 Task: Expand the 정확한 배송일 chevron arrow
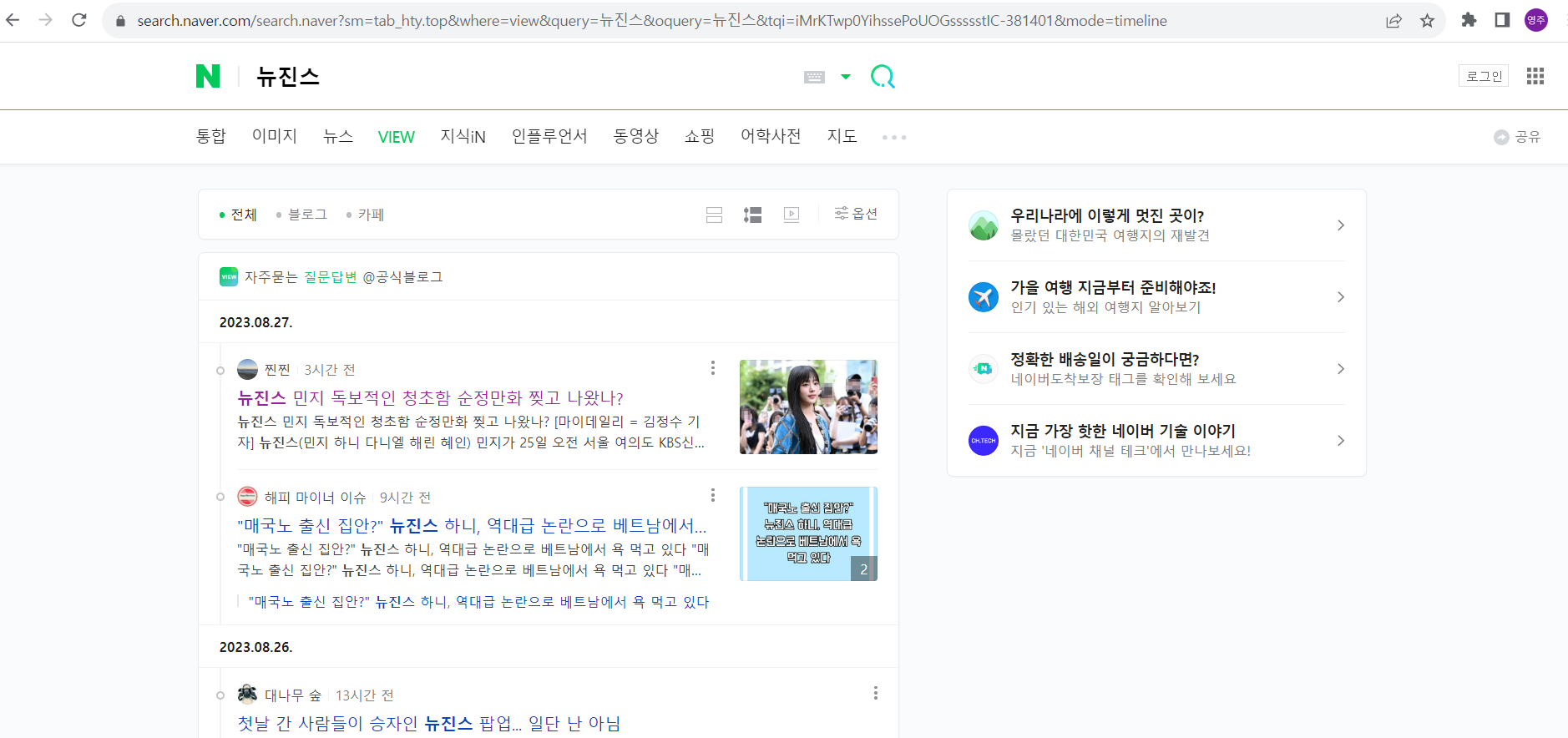click(1340, 369)
